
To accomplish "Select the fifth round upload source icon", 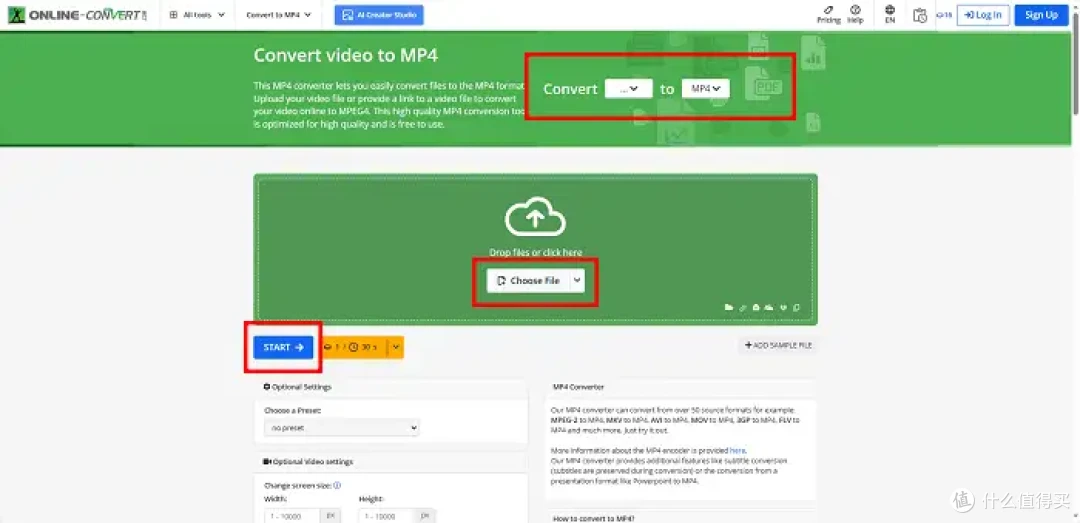I will 783,308.
